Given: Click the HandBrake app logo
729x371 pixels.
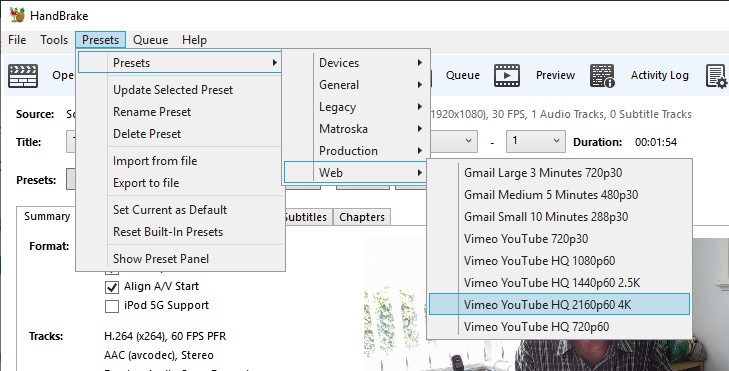Looking at the screenshot, I should (x=17, y=14).
